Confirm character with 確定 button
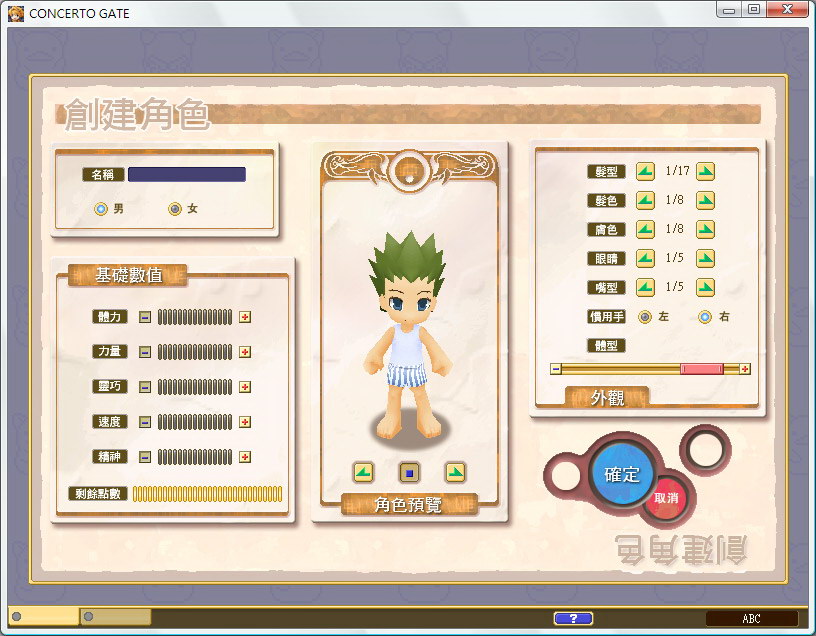The width and height of the screenshot is (816, 636). [622, 474]
